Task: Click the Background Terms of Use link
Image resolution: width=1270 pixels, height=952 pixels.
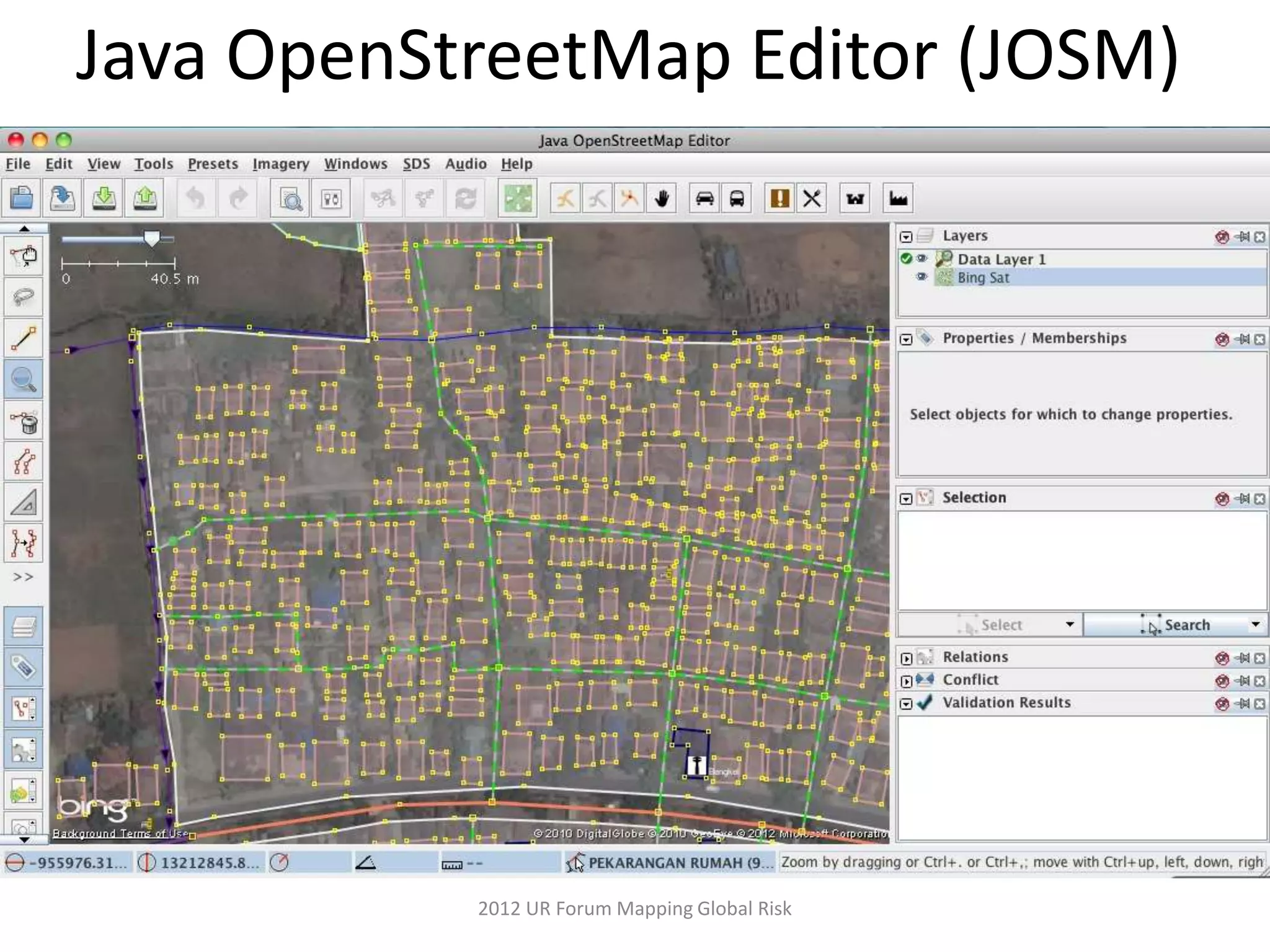Action: point(120,834)
